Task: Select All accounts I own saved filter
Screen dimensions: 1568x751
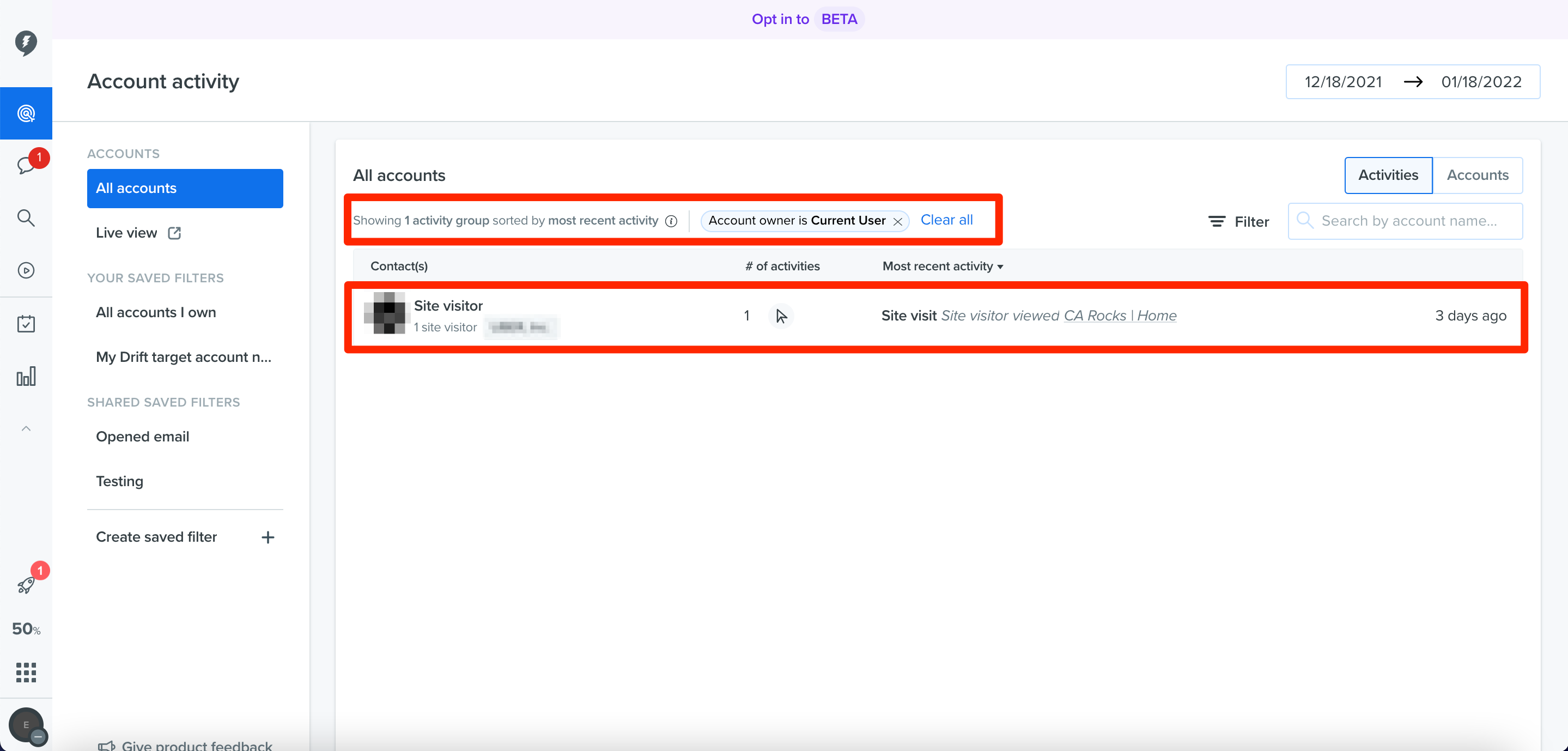Action: pos(156,312)
